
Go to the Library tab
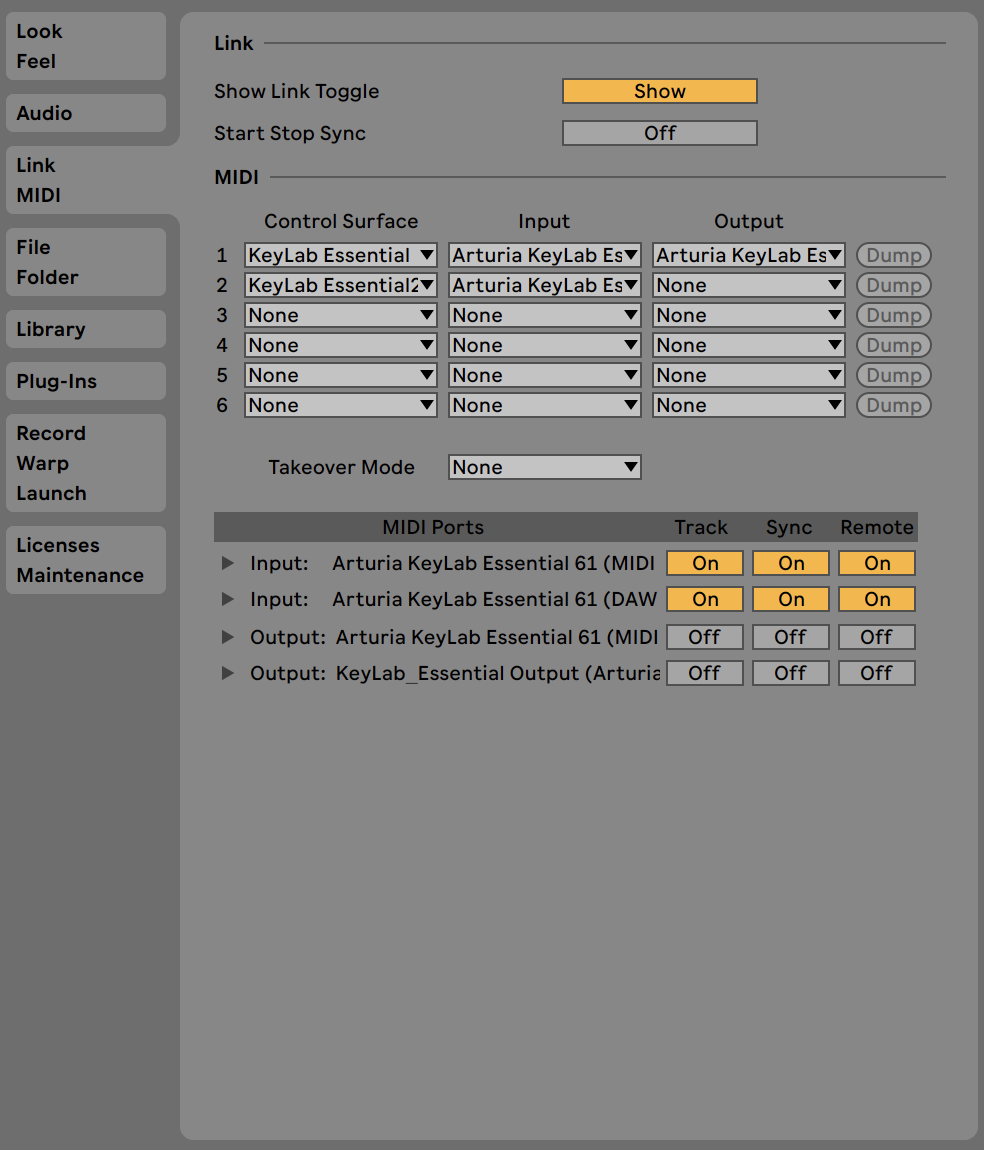pos(86,329)
